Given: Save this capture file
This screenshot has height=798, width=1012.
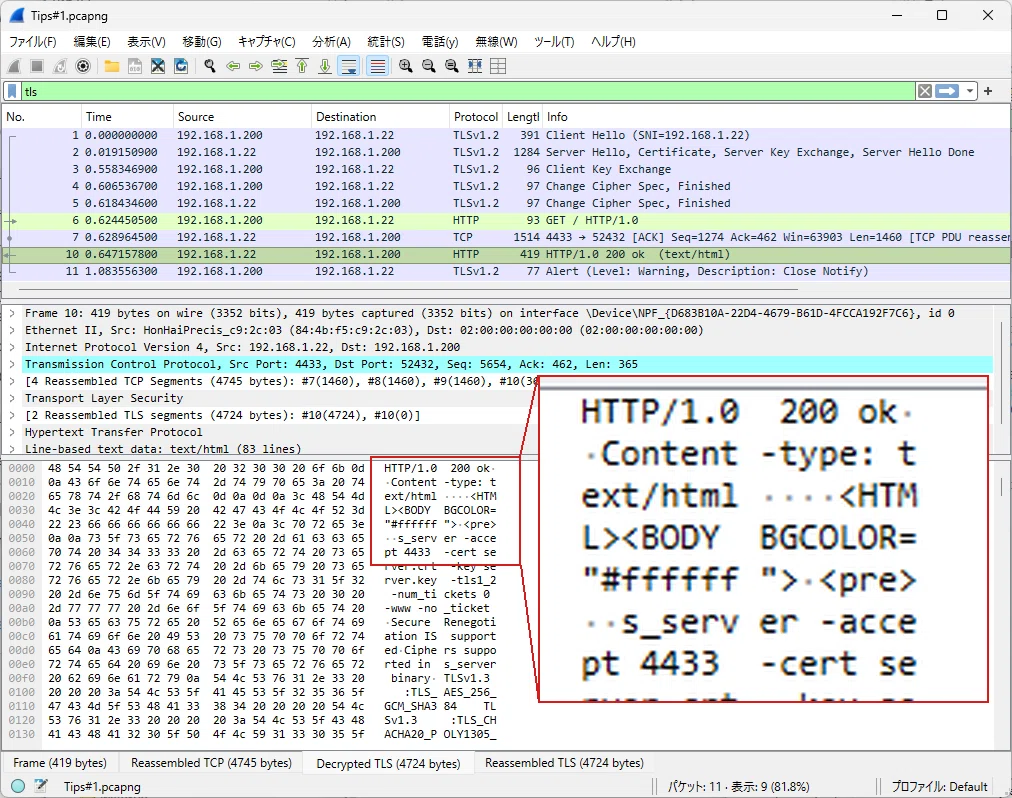Looking at the screenshot, I should click(135, 66).
